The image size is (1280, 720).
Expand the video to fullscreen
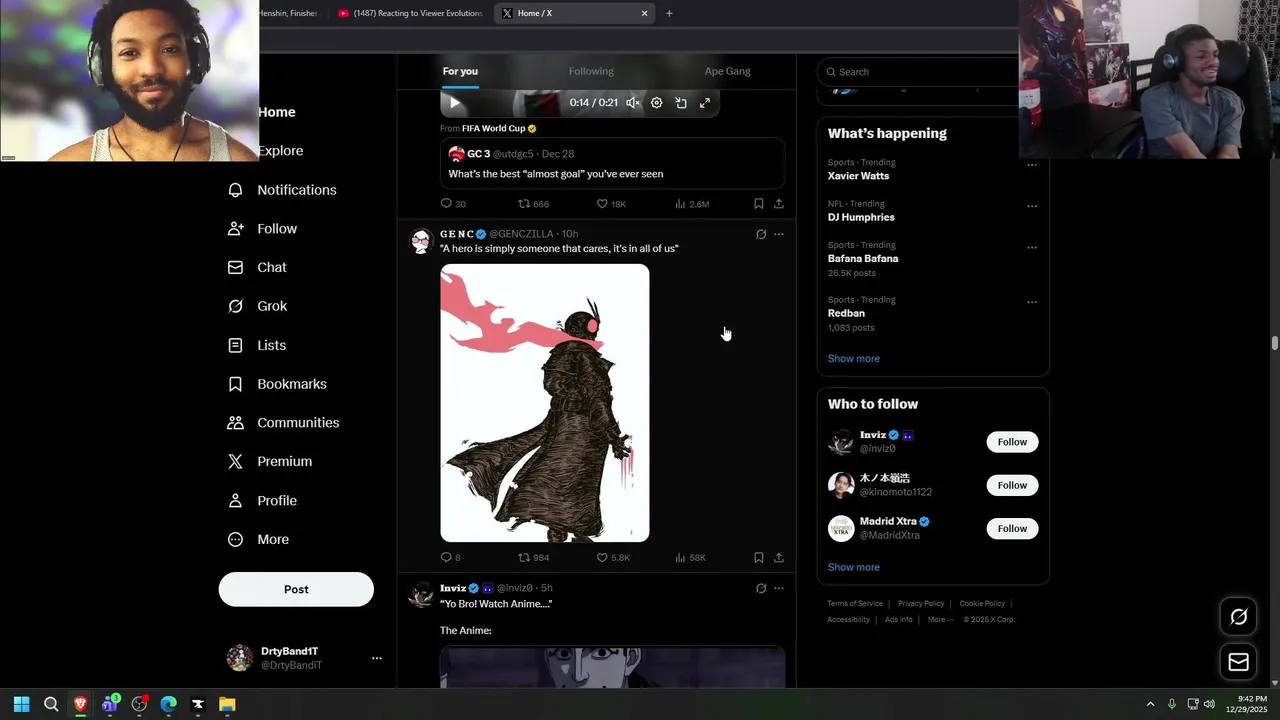tap(705, 103)
